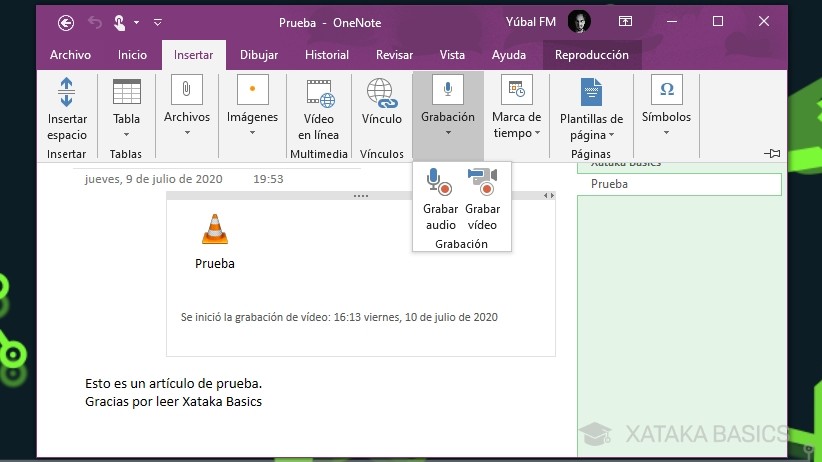The image size is (822, 462).
Task: Start Grabar vídeo recording
Action: click(x=482, y=199)
